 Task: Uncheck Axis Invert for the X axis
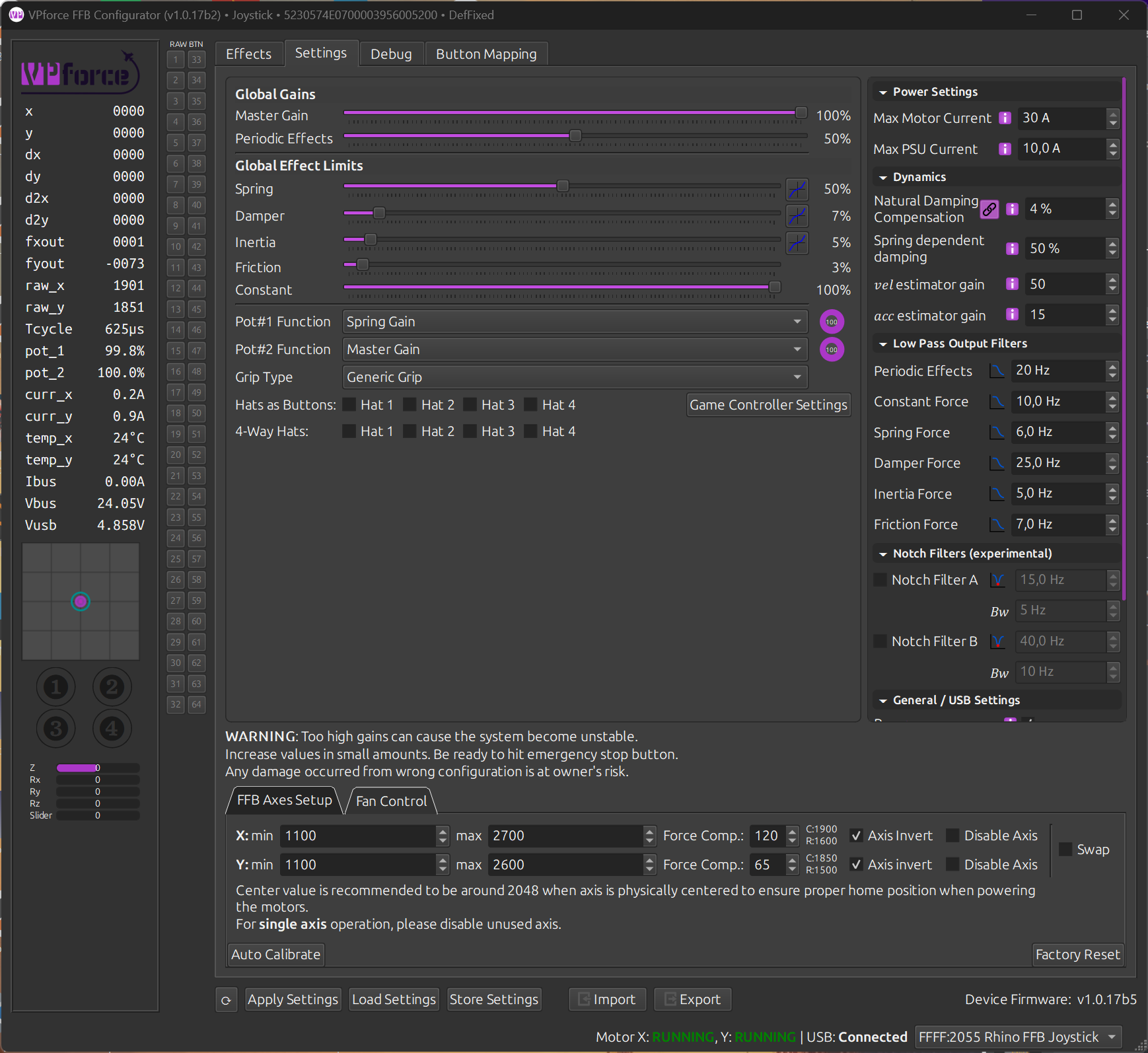point(856,836)
